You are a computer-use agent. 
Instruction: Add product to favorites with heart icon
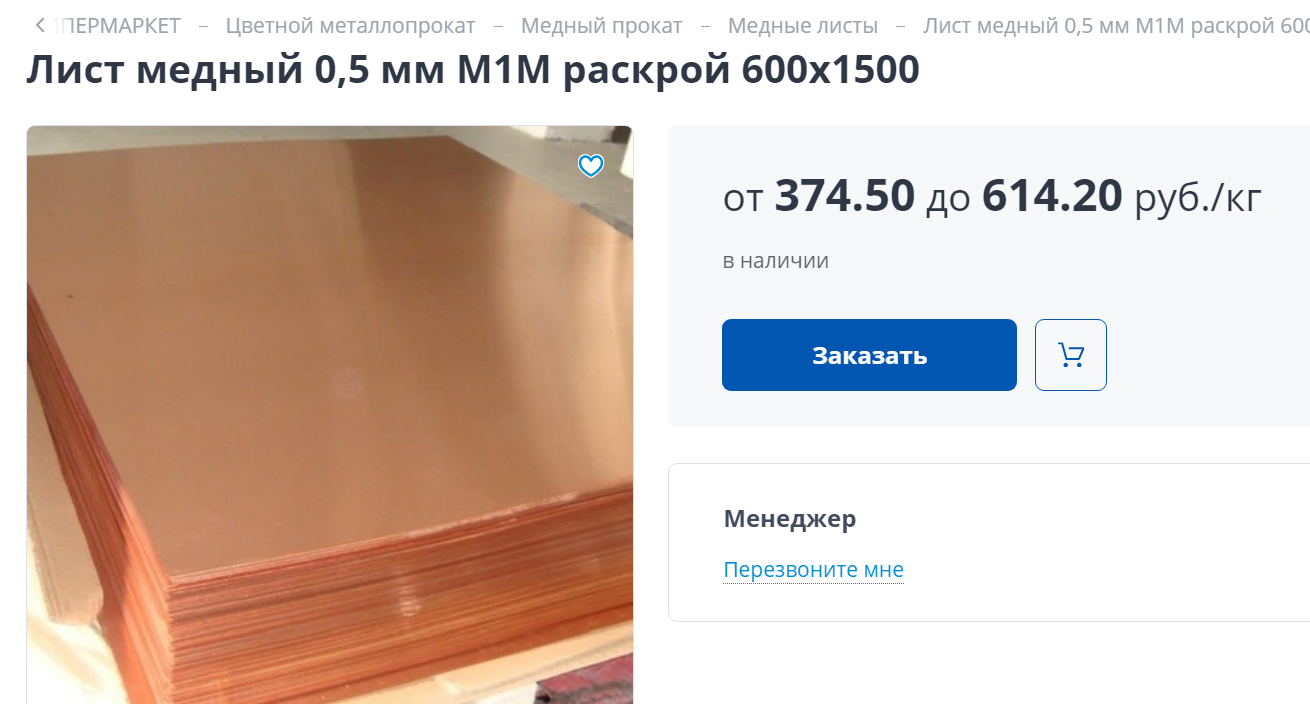tap(591, 166)
